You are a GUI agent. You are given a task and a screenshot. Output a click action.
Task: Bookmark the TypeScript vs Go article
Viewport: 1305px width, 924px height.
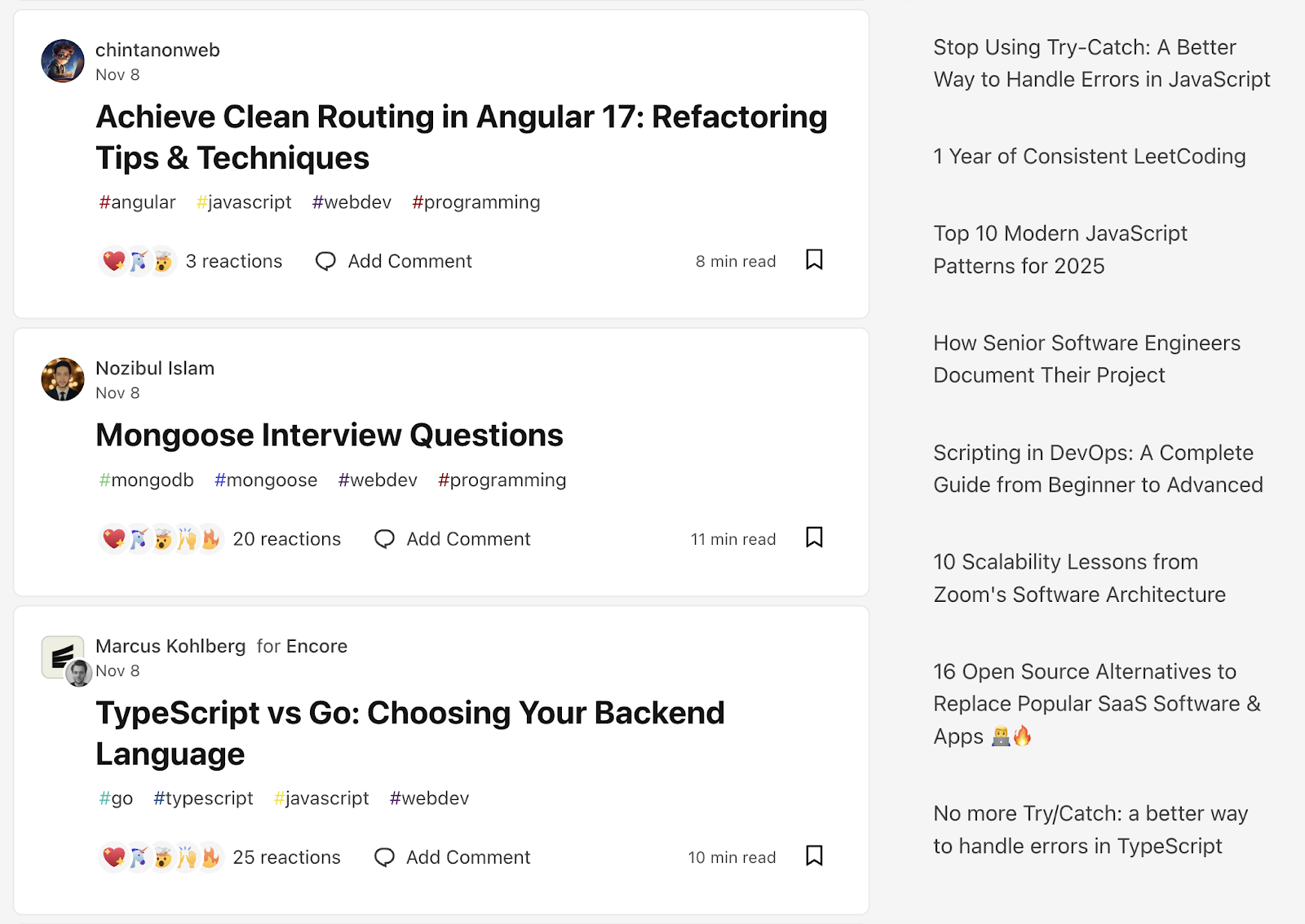coord(813,856)
